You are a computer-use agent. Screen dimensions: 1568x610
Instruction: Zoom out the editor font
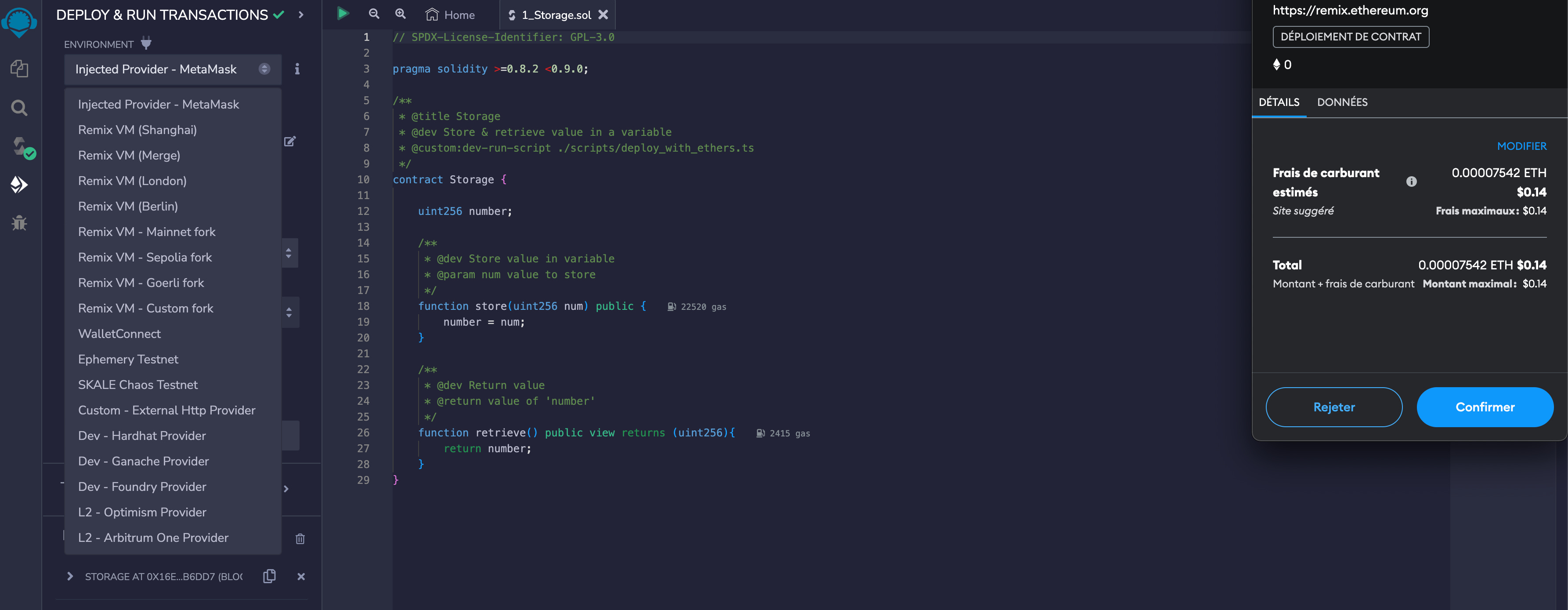point(374,13)
